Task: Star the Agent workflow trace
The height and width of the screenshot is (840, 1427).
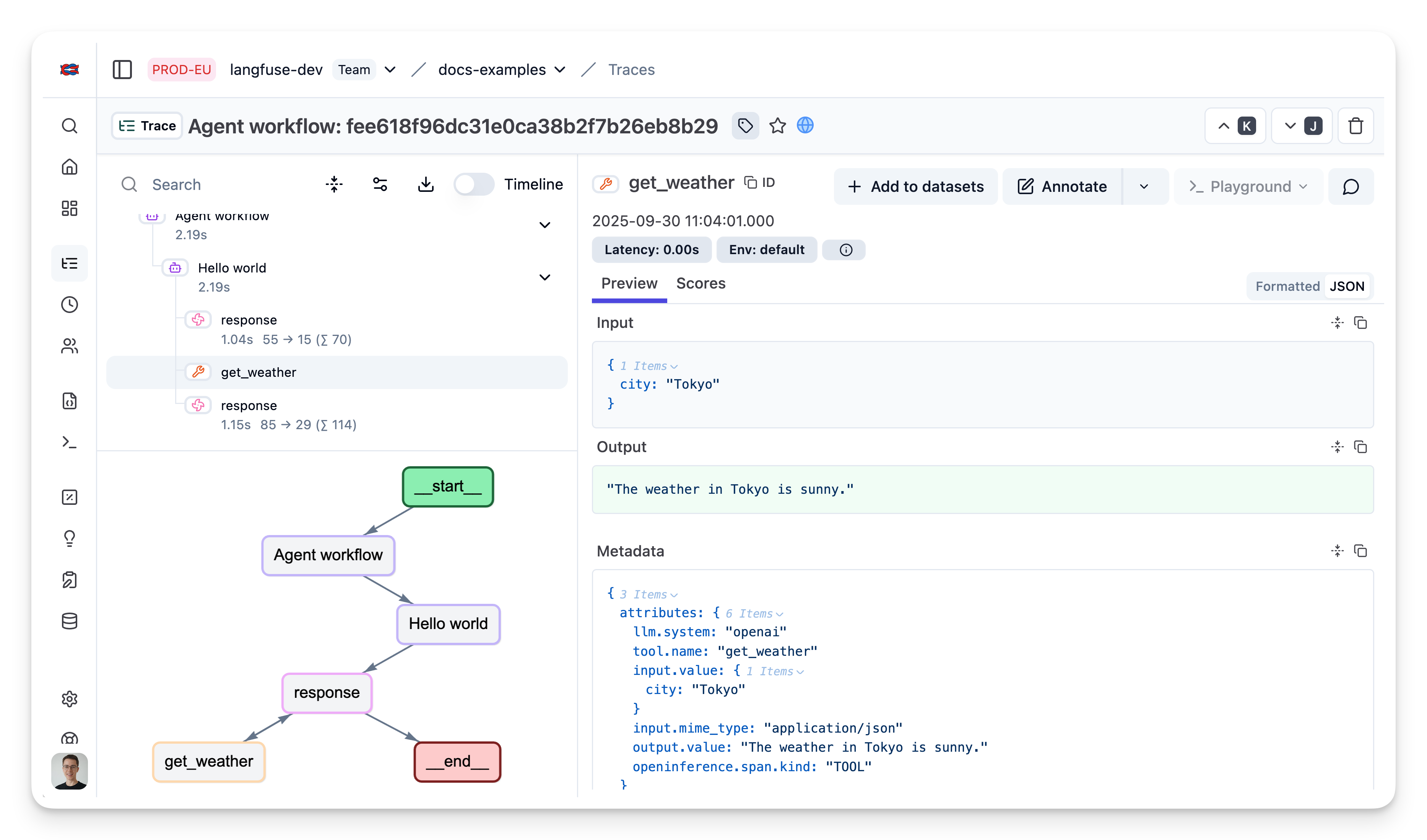Action: (777, 126)
